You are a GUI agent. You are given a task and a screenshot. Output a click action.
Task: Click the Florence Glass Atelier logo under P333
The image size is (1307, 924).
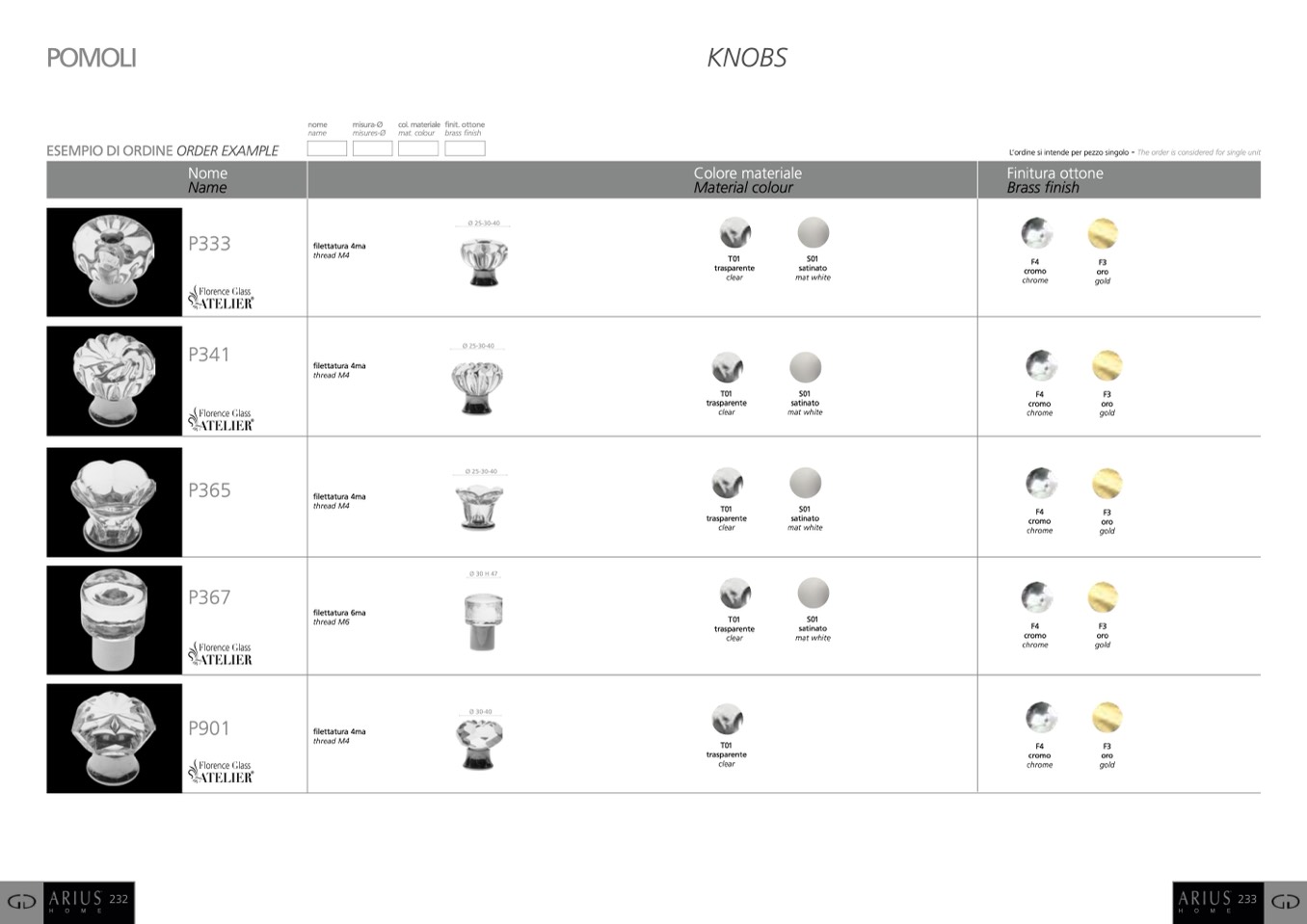point(222,298)
